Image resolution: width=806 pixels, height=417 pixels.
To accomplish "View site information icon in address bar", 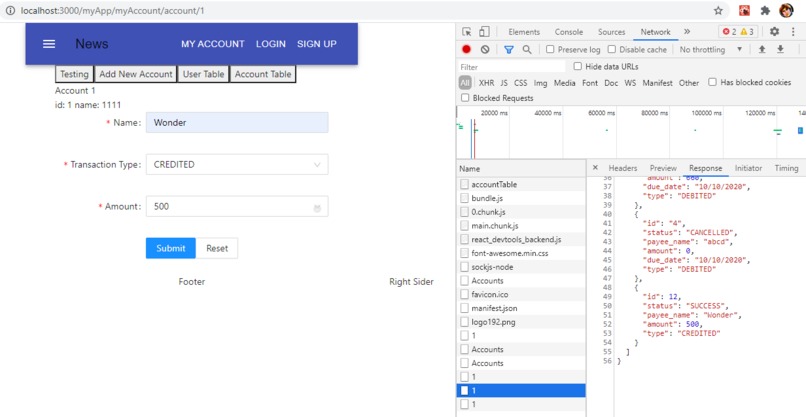I will tap(10, 10).
